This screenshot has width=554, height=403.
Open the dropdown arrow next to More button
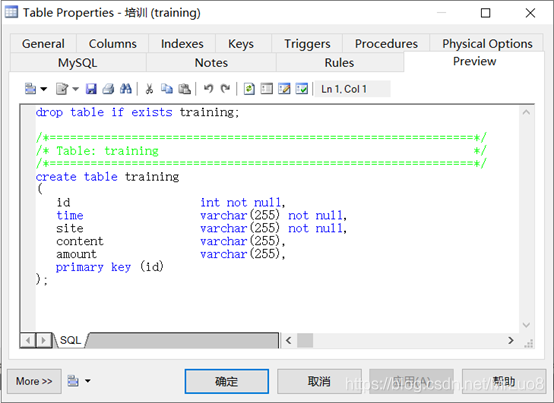pyautogui.click(x=88, y=381)
